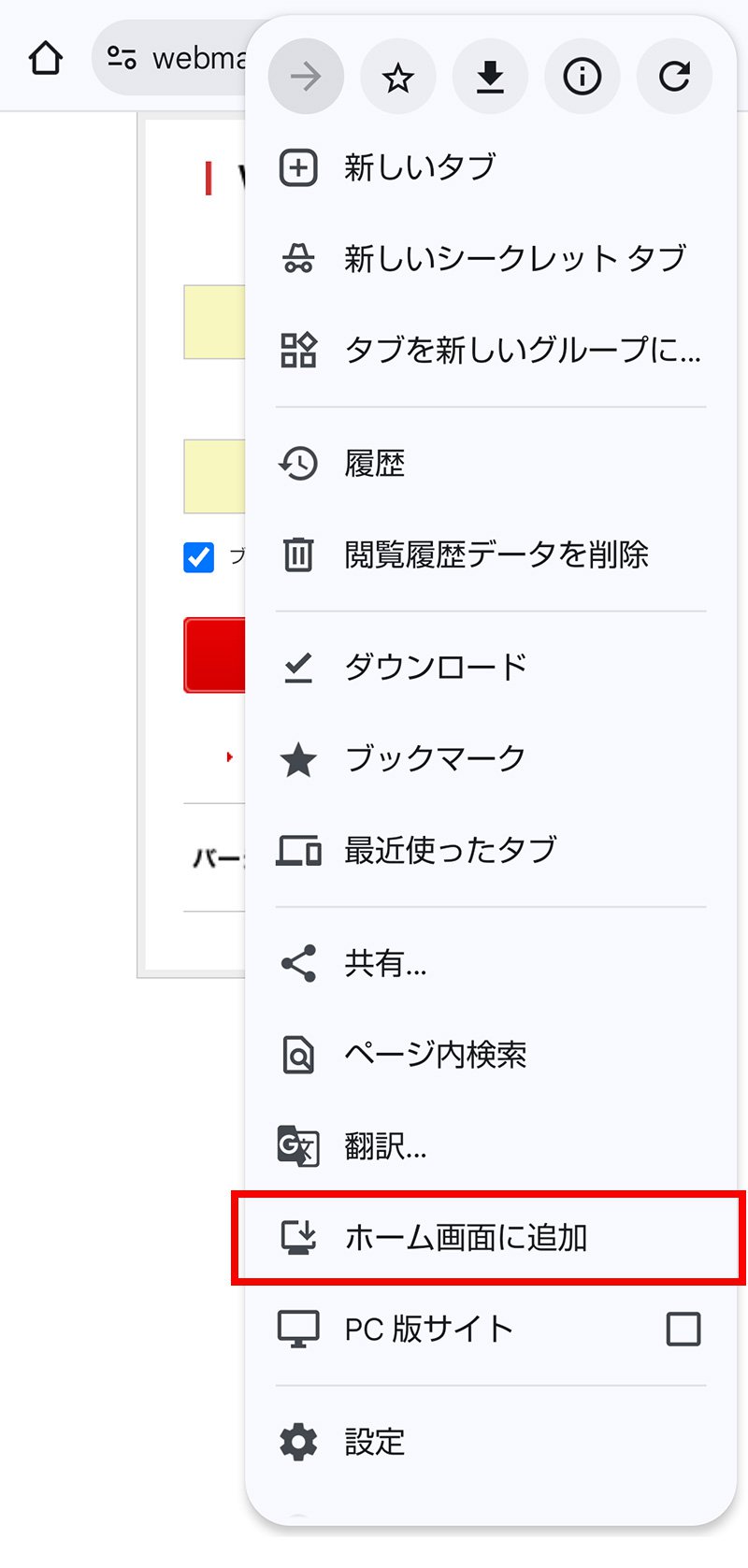Tap the browser home icon
748x1568 pixels.
[x=46, y=58]
